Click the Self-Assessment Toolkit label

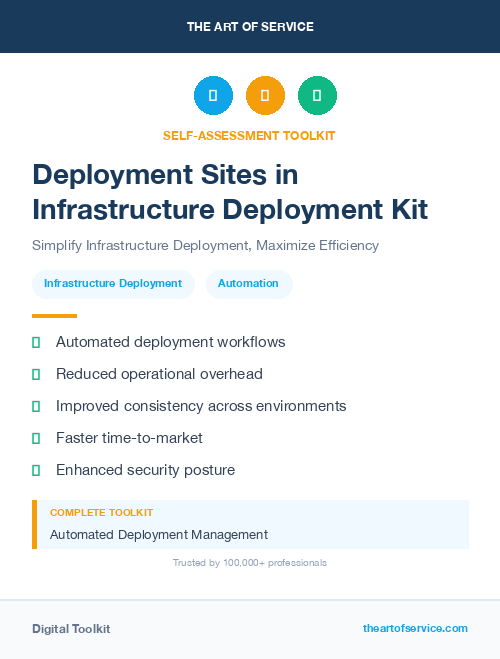pyautogui.click(x=249, y=136)
